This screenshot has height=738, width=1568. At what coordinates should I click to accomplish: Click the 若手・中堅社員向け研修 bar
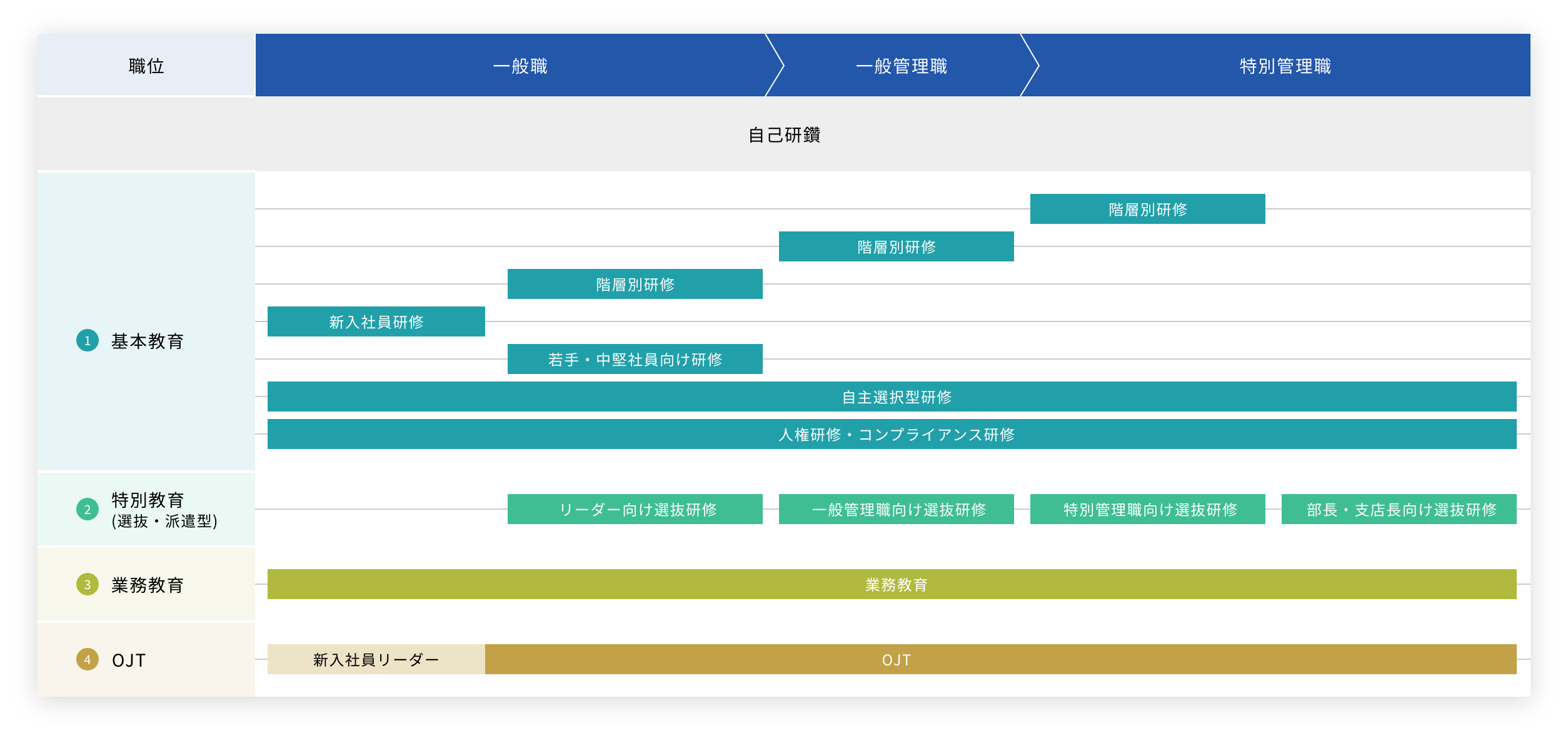pyautogui.click(x=635, y=359)
